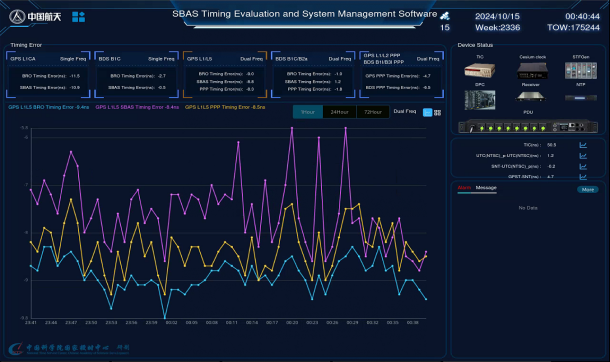Click the China Aerospace logo at top left
The height and width of the screenshot is (362, 610).
(x=35, y=17)
